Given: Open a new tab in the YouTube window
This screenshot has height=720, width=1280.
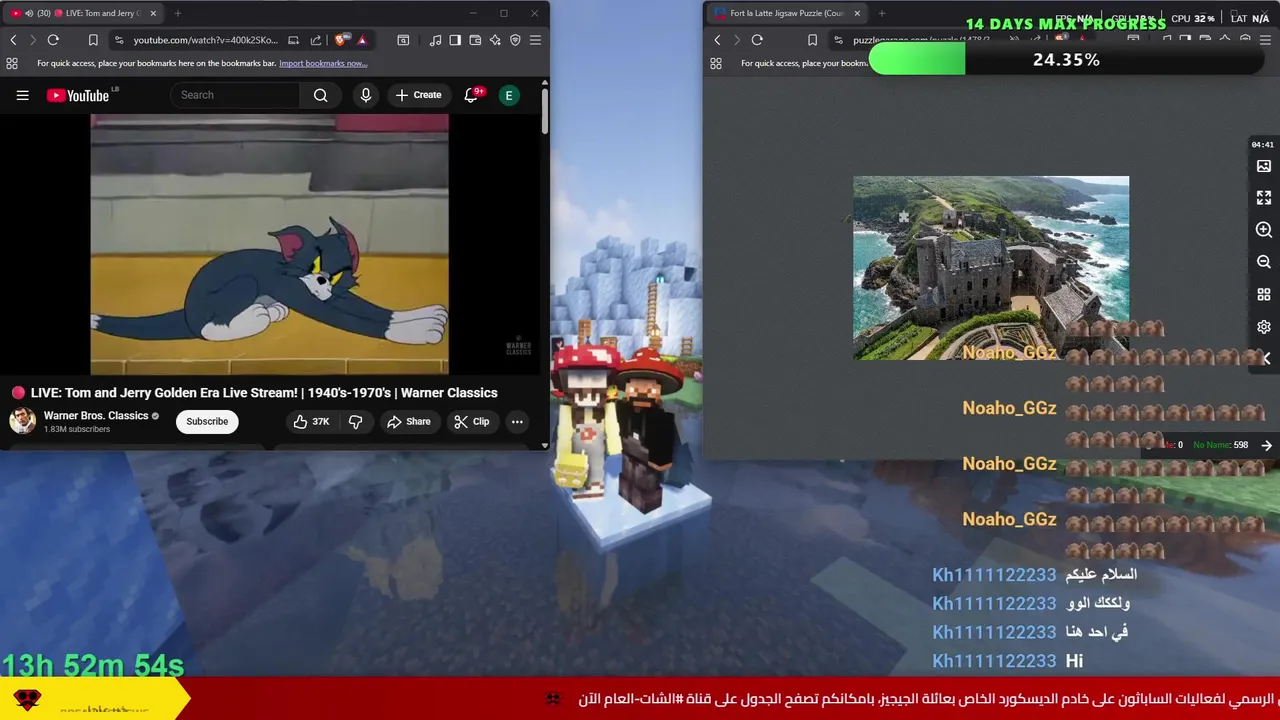Looking at the screenshot, I should point(177,13).
